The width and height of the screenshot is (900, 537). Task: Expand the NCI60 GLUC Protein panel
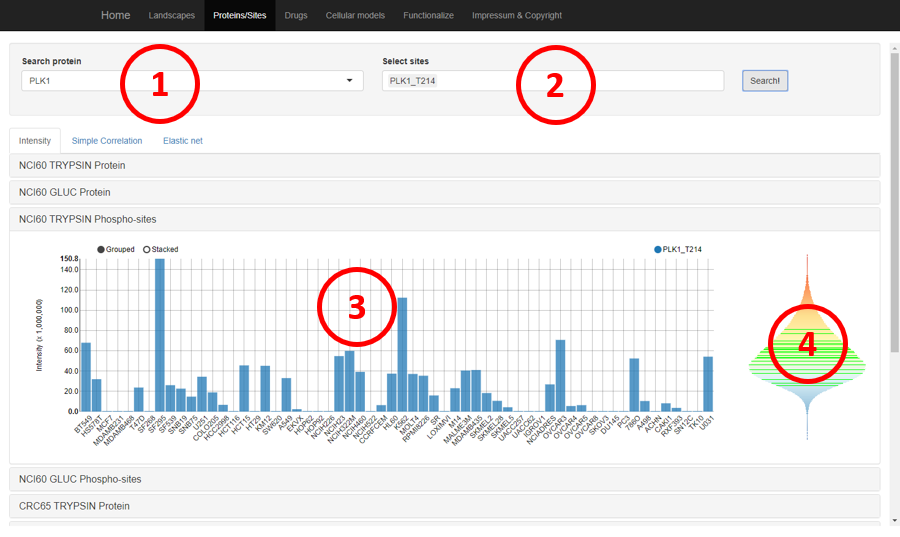click(x=65, y=192)
